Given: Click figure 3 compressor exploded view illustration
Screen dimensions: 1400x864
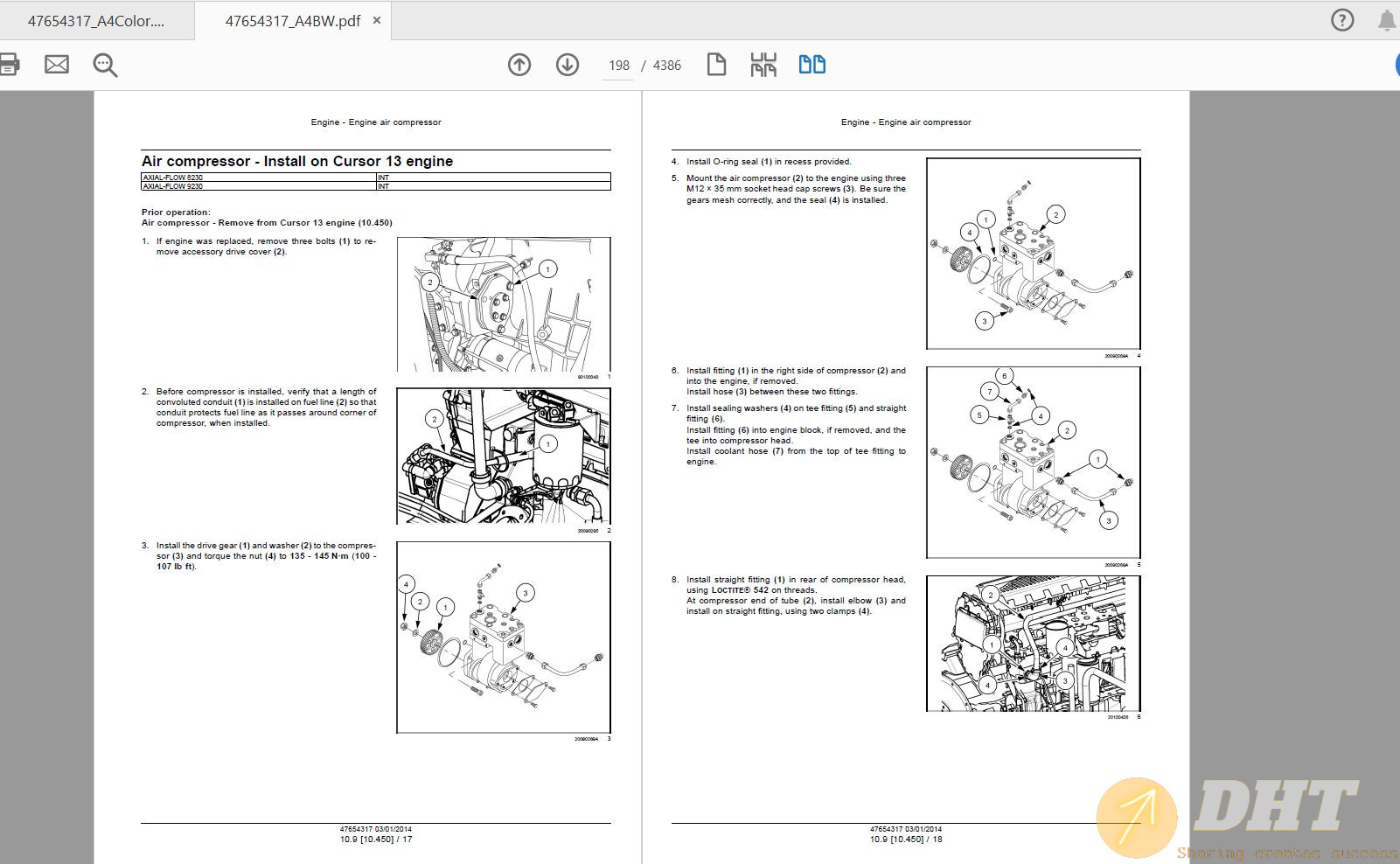Looking at the screenshot, I should [x=504, y=638].
